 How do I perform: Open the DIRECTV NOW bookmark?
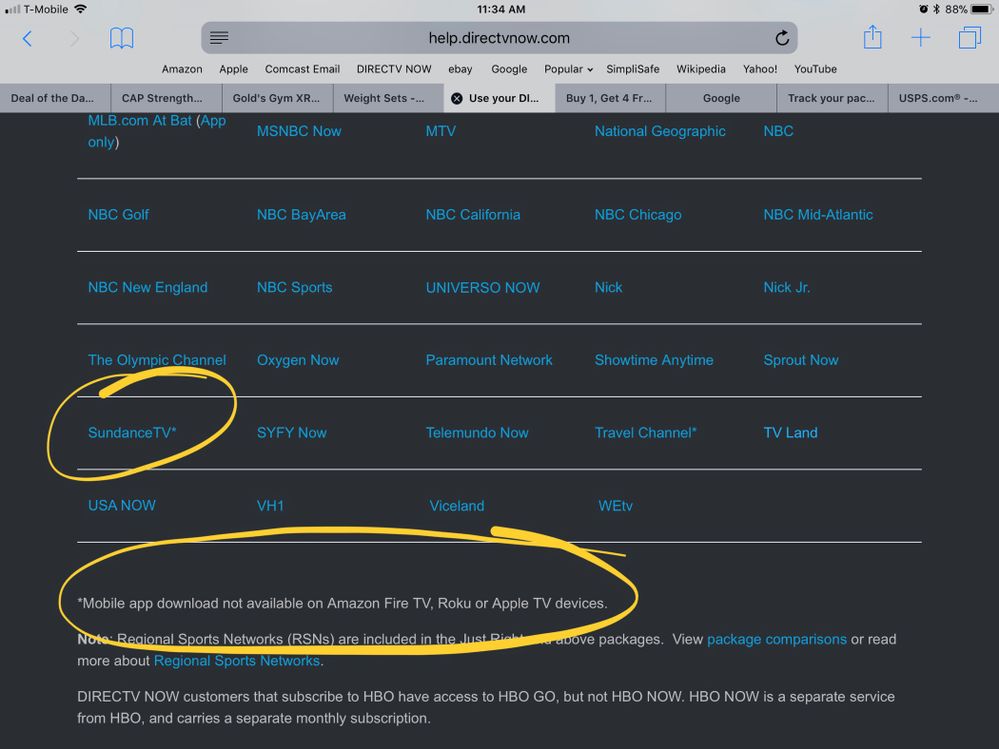coord(394,69)
